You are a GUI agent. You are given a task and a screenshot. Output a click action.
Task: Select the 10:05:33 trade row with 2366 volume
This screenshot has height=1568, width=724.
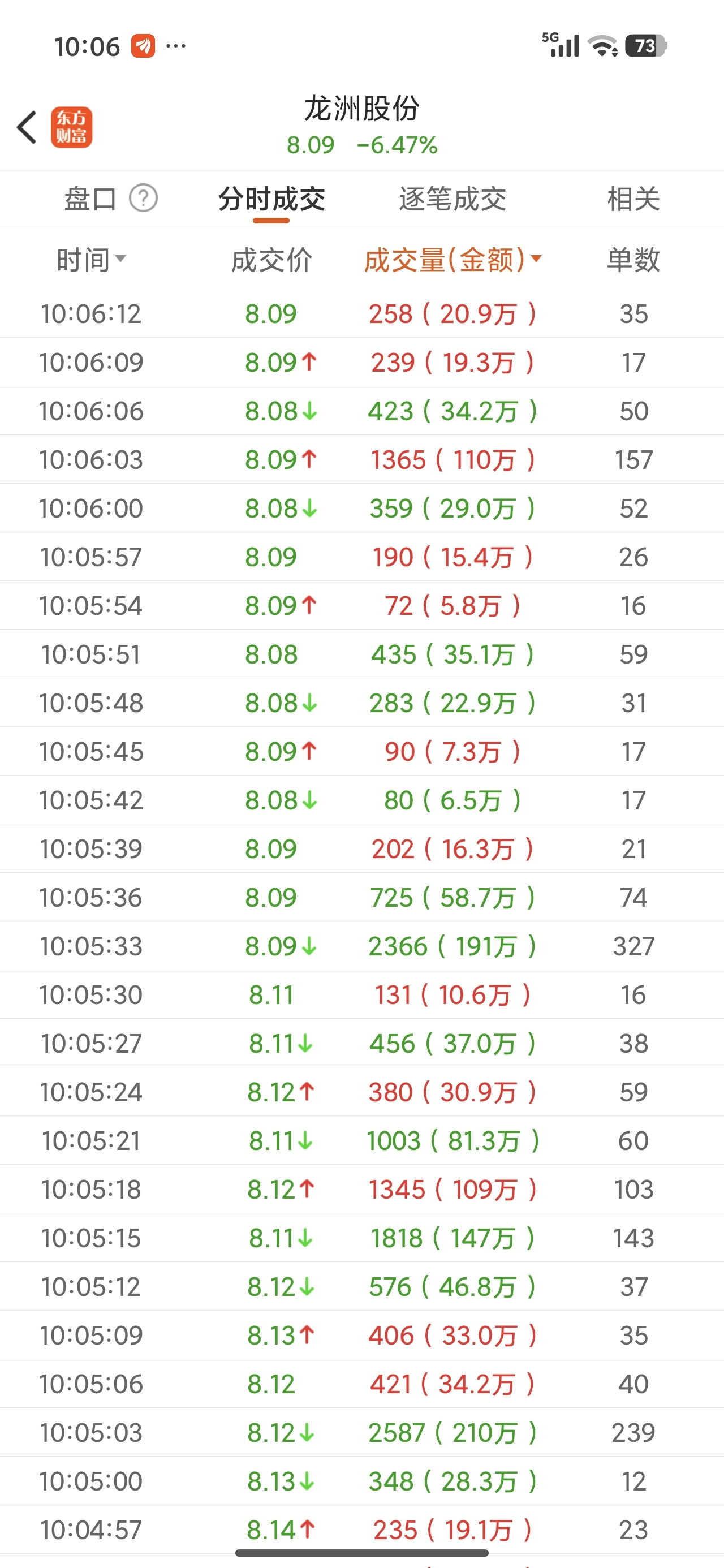tap(361, 946)
